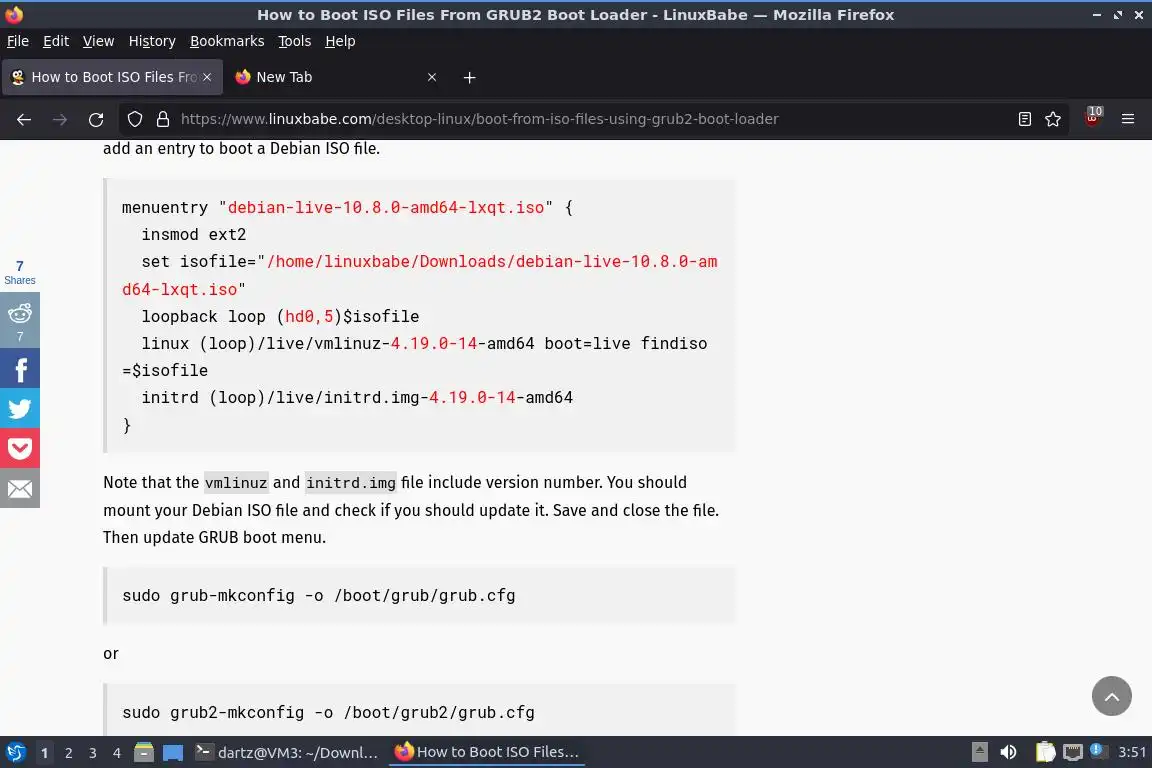The height and width of the screenshot is (768, 1152).
Task: Click the forward navigation arrow
Action: [x=60, y=119]
